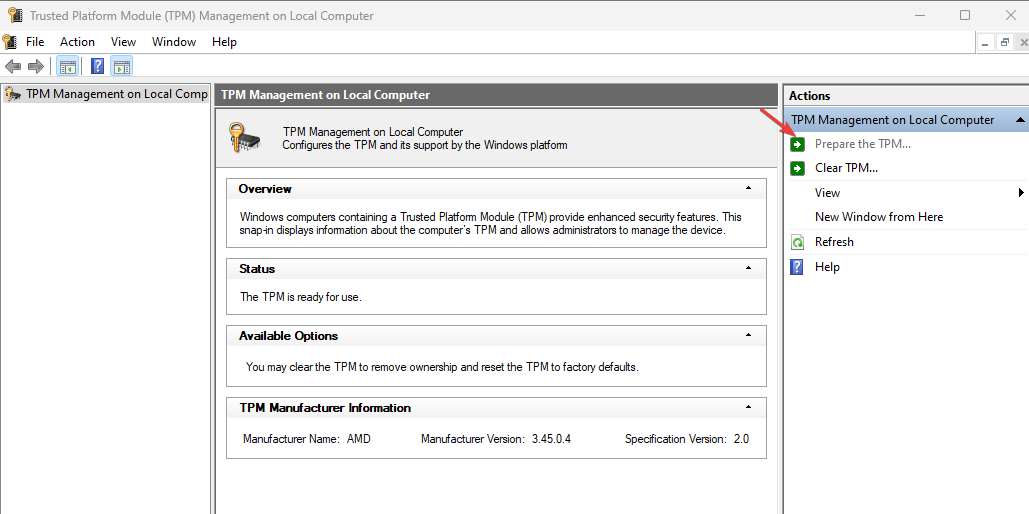1029x514 pixels.
Task: Click 'The TPM is ready for use.' text
Action: [301, 297]
